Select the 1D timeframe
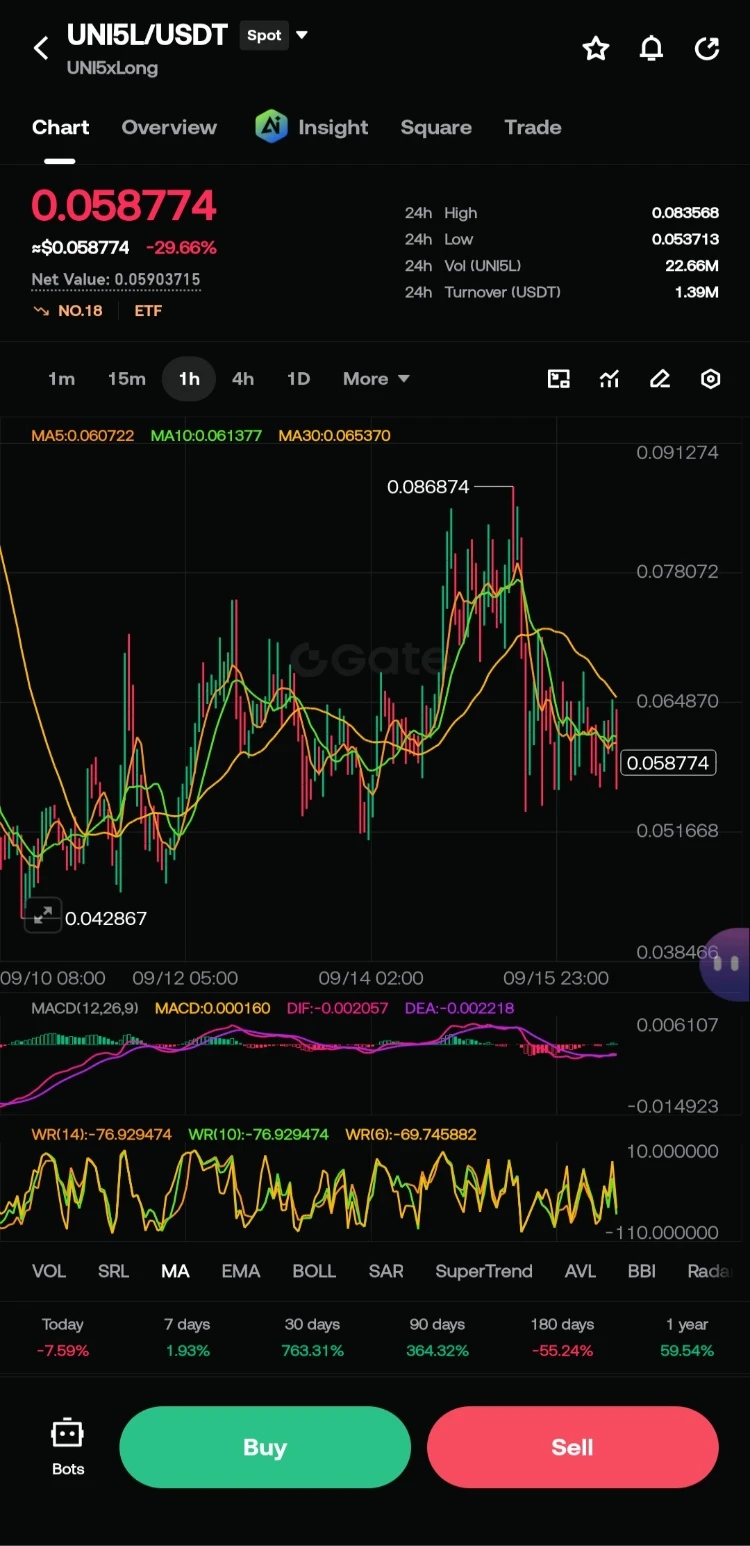750x1546 pixels. click(x=298, y=379)
